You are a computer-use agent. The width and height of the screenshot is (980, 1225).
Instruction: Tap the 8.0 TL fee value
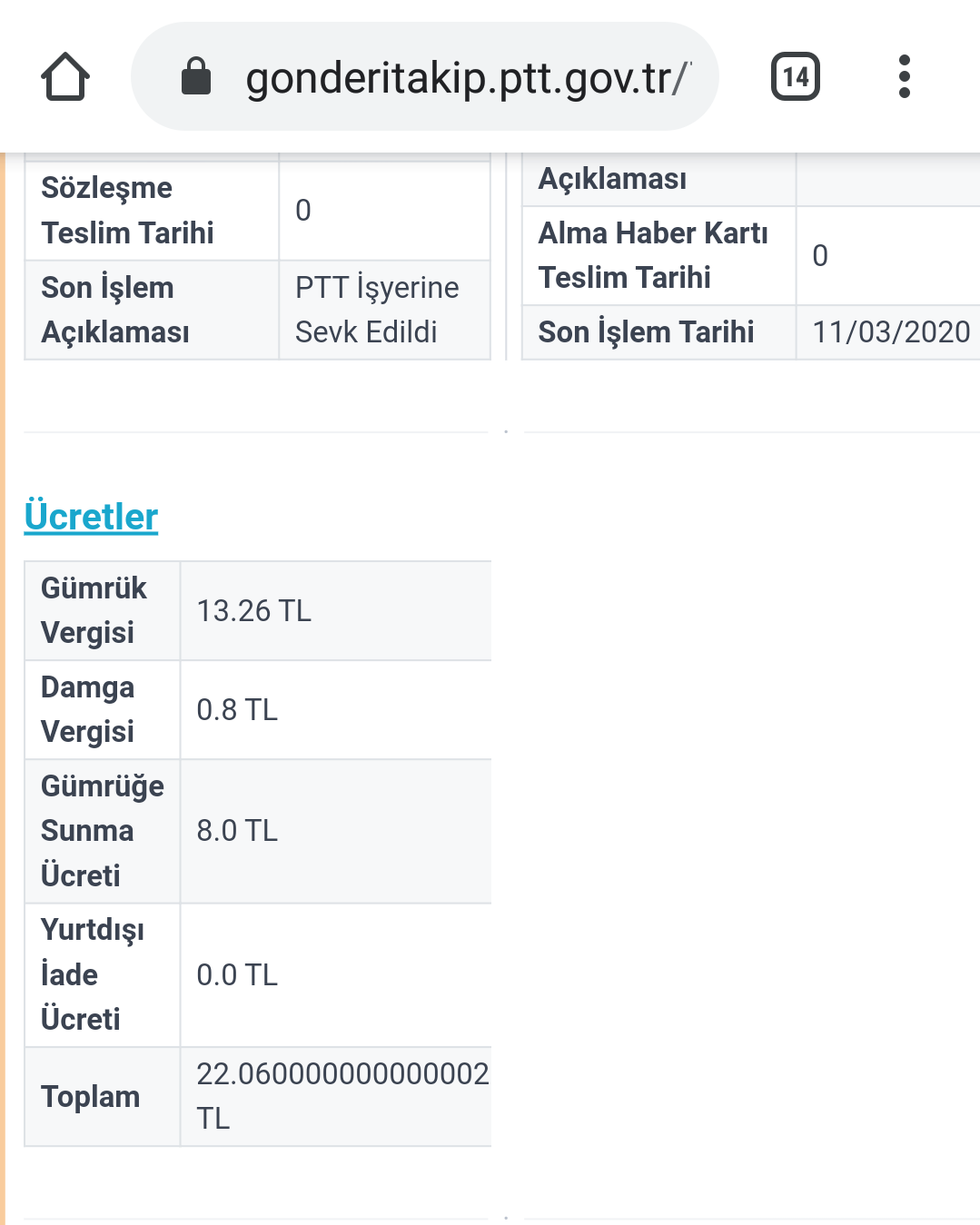click(x=237, y=831)
